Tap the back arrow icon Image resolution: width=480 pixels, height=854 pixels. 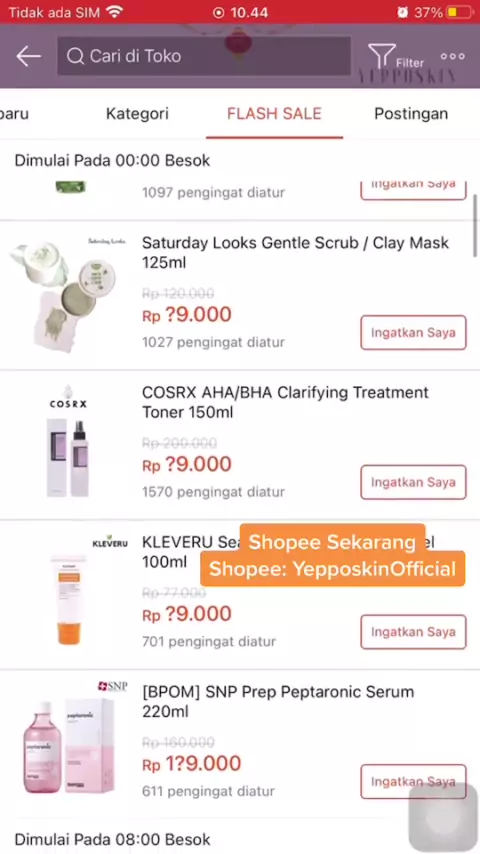pos(28,56)
